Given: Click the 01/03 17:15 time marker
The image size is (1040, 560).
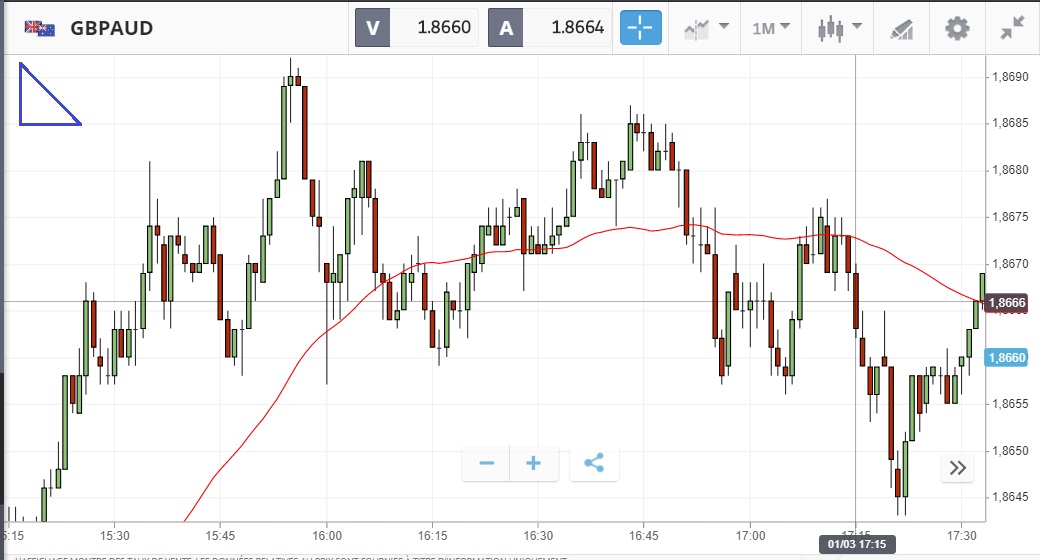Looking at the screenshot, I should coord(856,544).
